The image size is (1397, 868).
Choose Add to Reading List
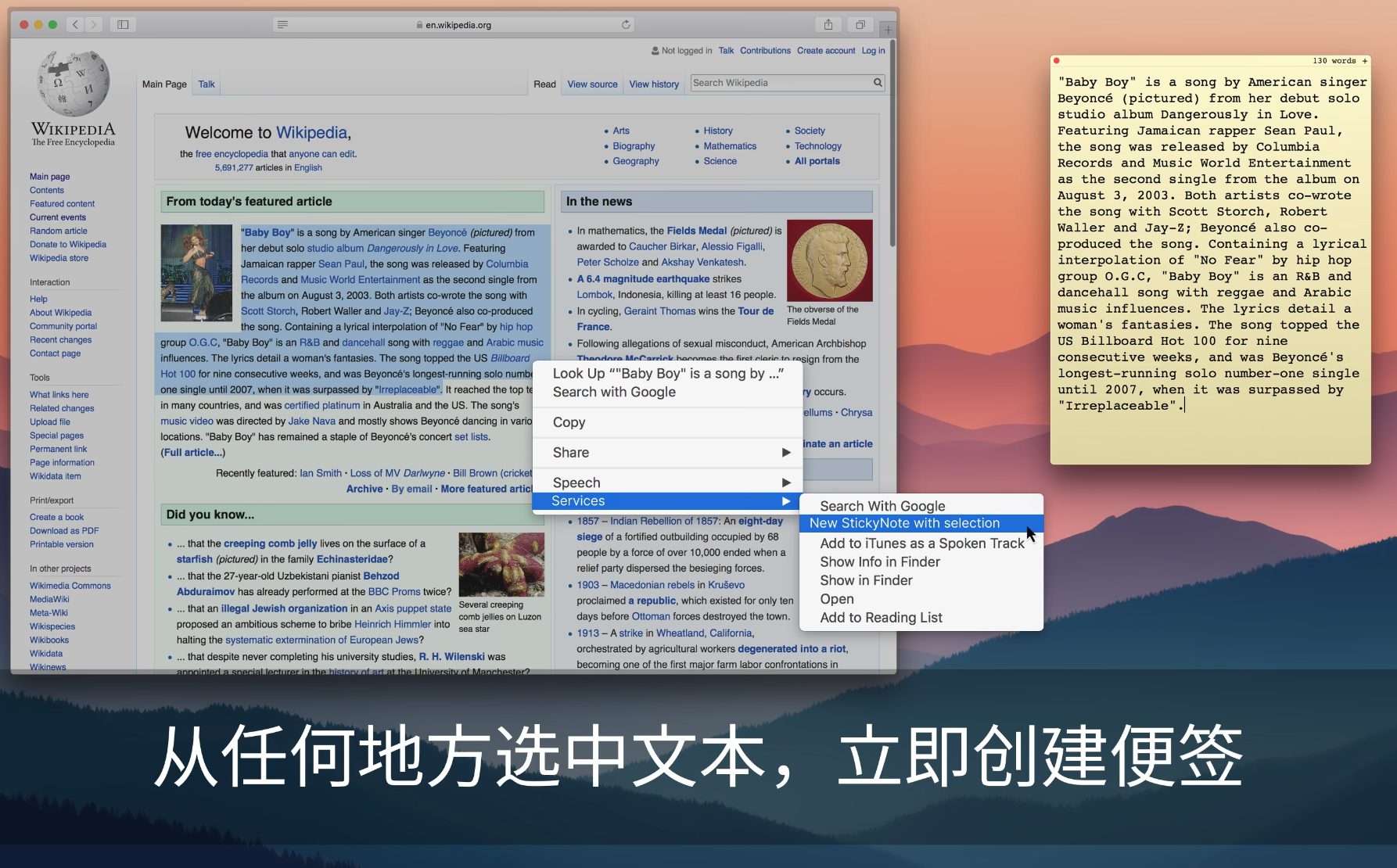coord(881,618)
